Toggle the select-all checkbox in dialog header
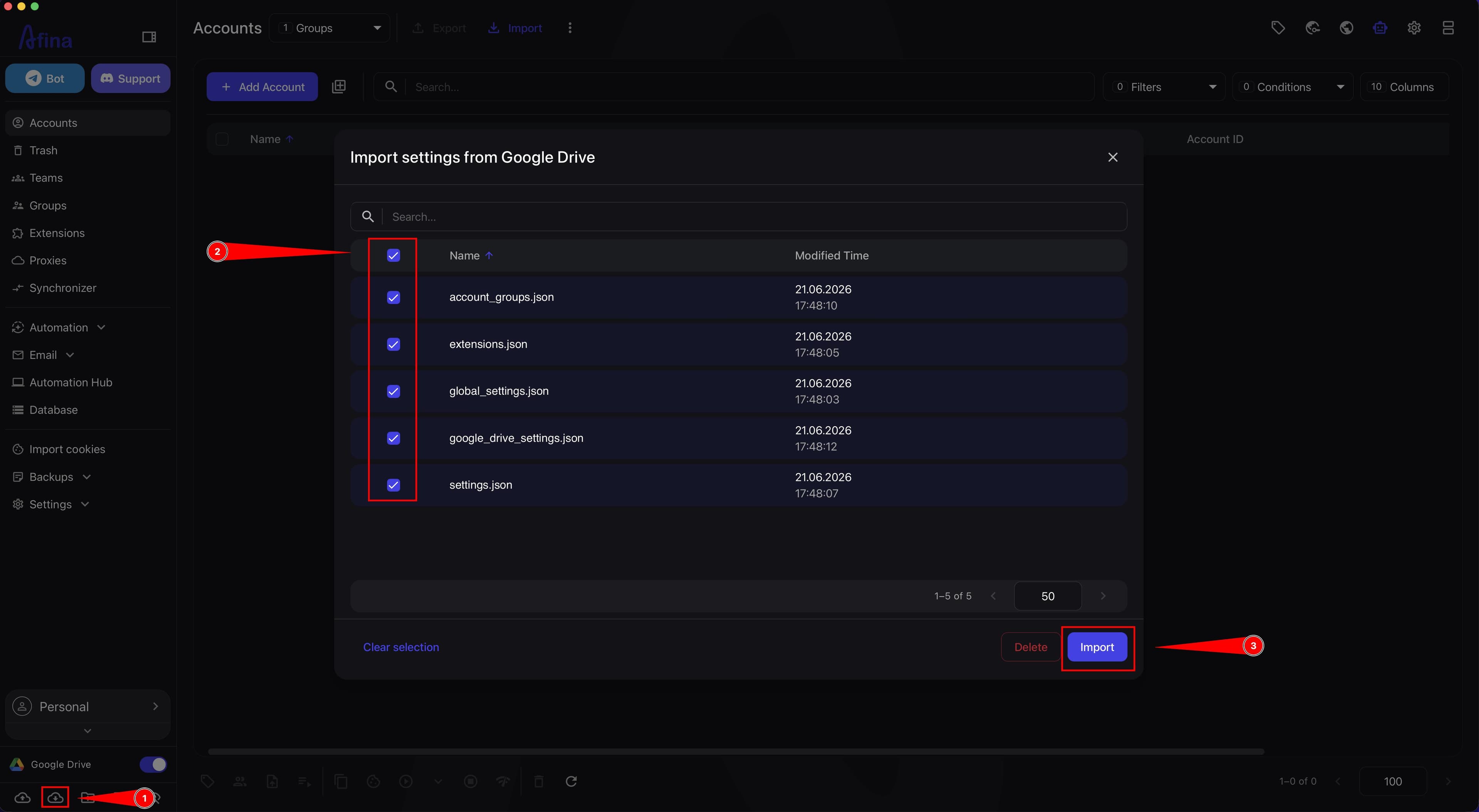 click(393, 255)
